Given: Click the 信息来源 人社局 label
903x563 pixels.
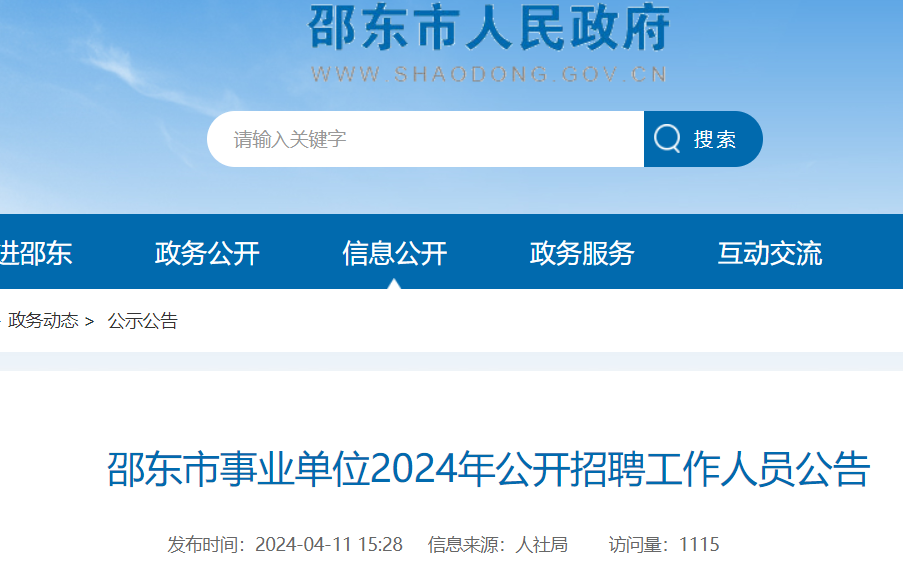Looking at the screenshot, I should (497, 545).
